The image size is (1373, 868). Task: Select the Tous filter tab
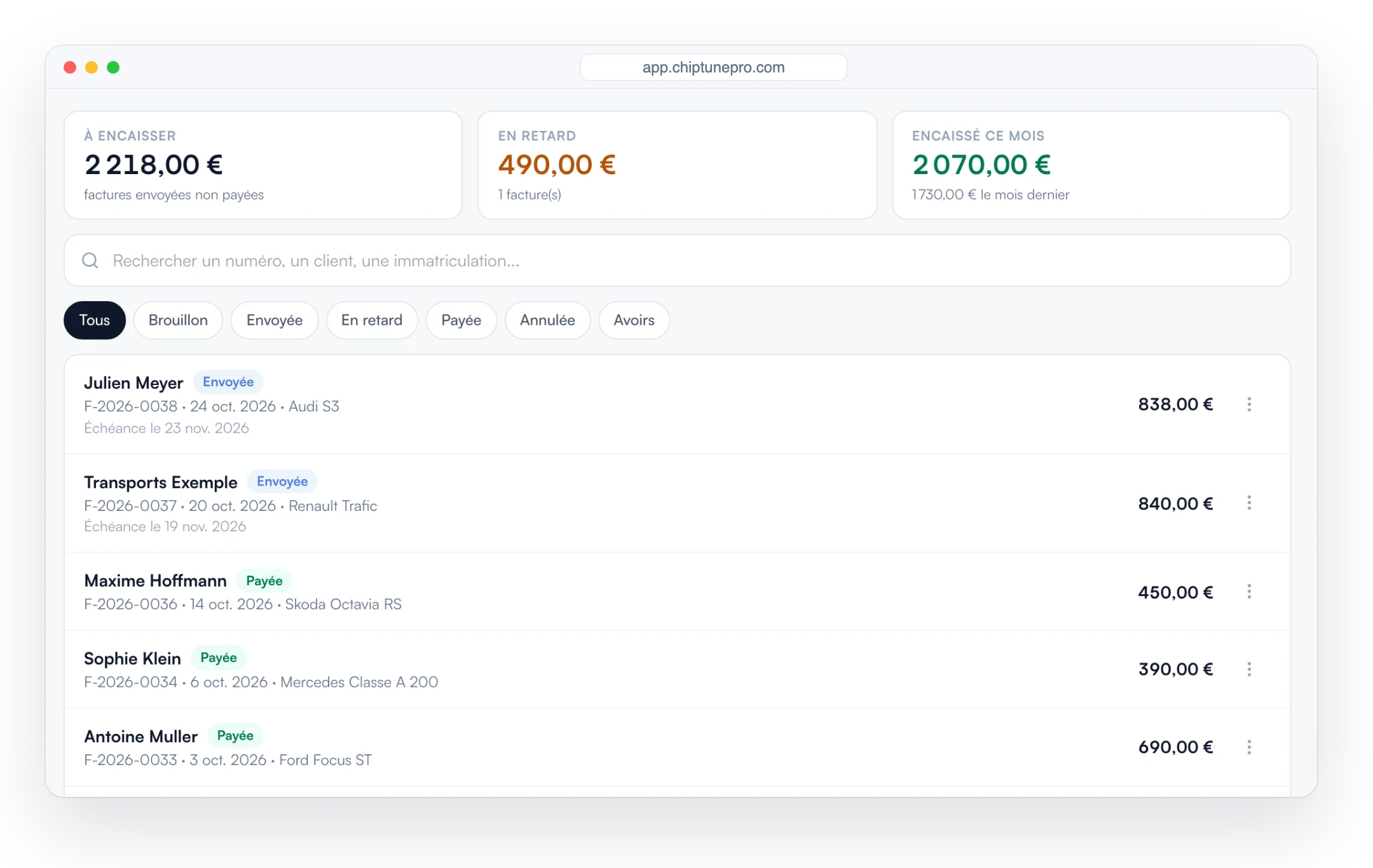pos(95,320)
